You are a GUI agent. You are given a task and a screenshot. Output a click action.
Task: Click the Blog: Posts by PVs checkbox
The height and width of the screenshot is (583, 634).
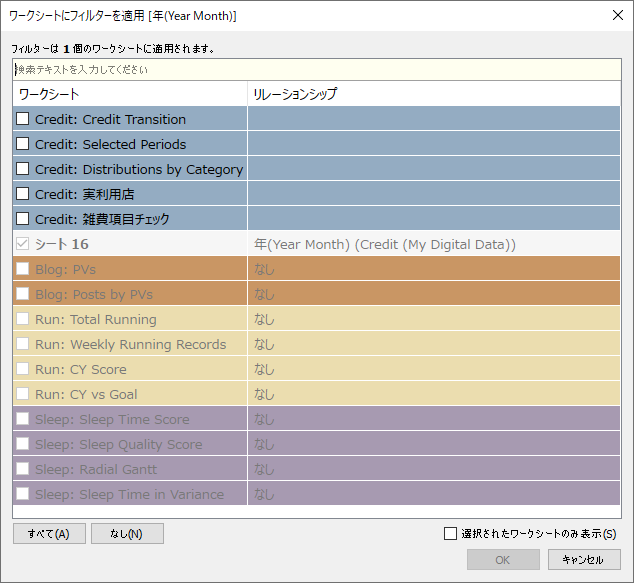(x=23, y=294)
